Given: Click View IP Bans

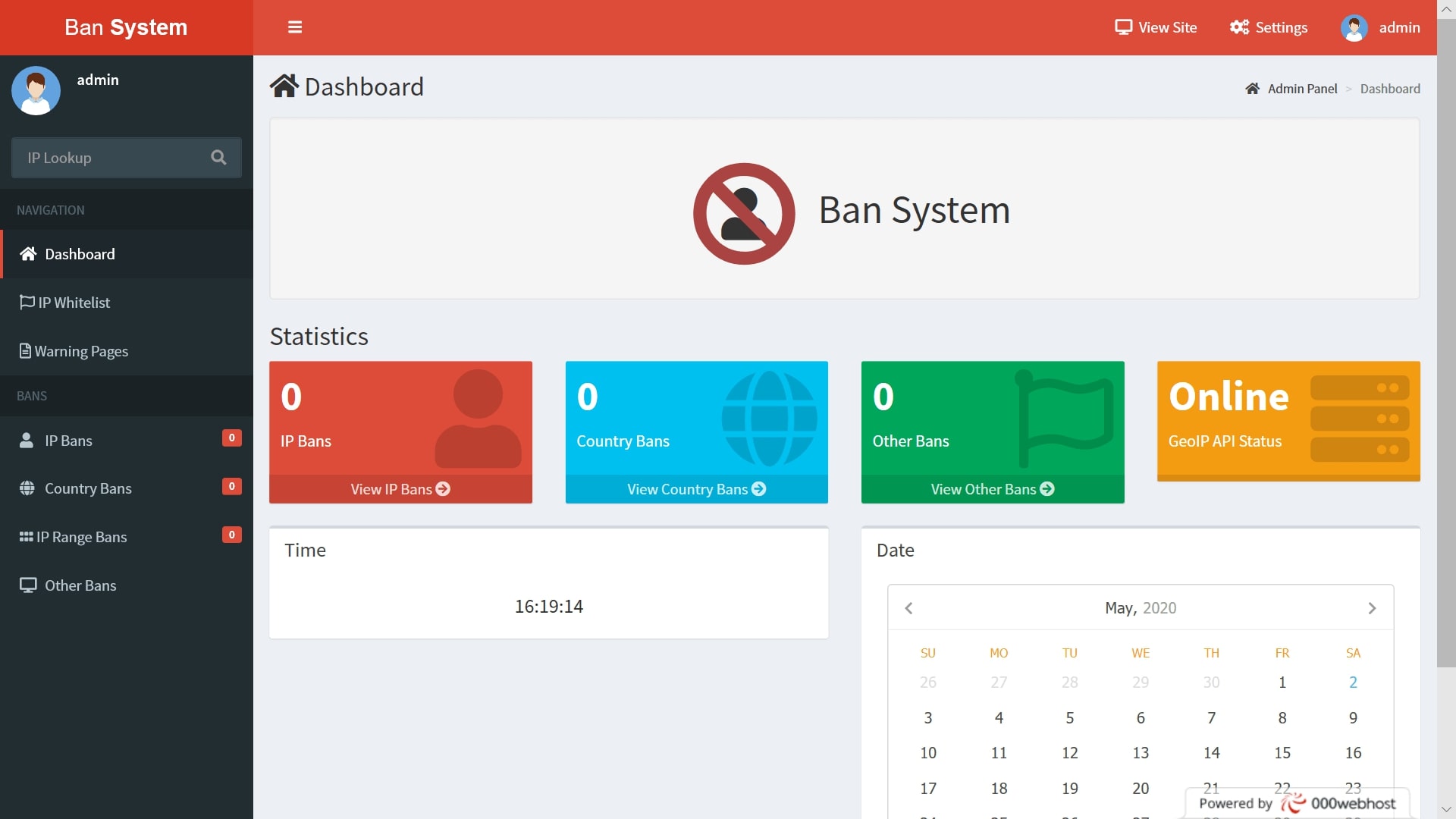Looking at the screenshot, I should [400, 489].
